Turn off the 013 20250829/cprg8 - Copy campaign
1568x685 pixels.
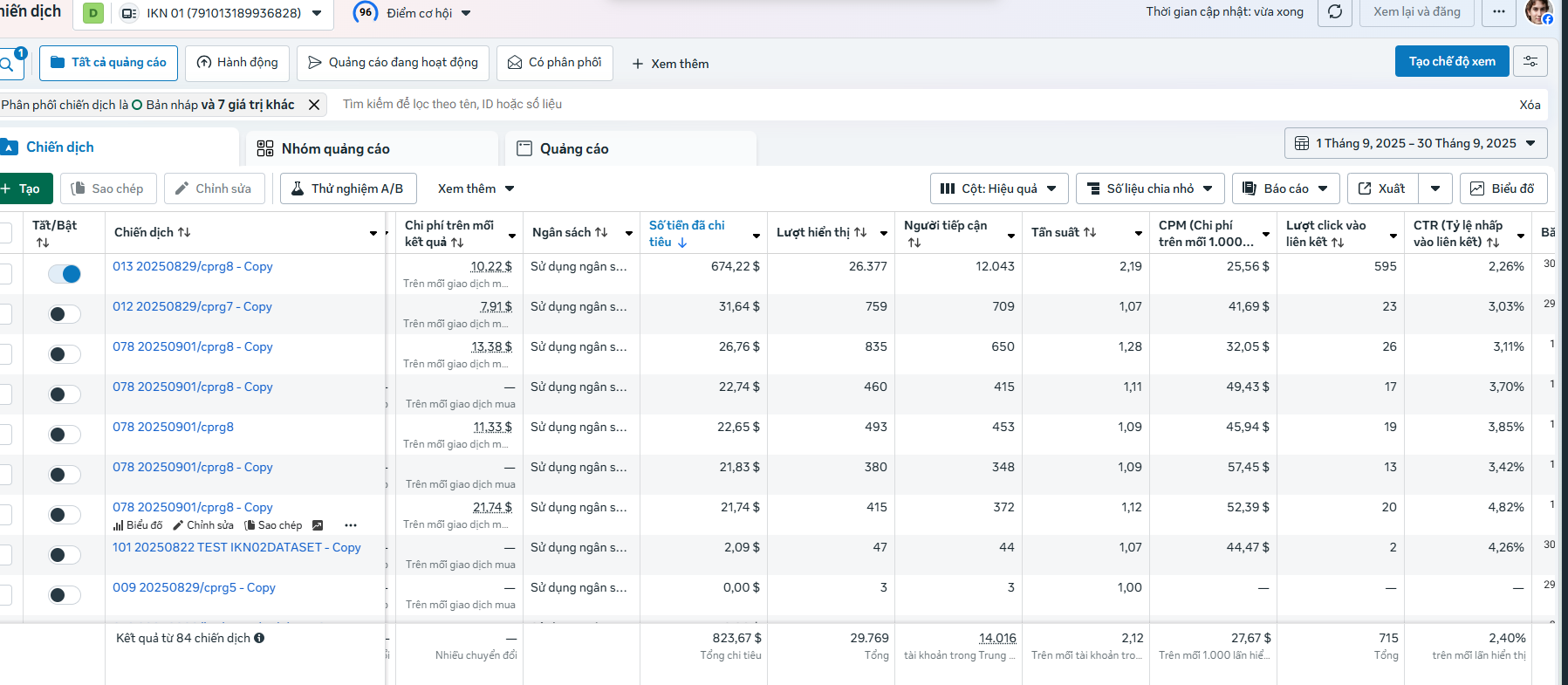coord(65,274)
